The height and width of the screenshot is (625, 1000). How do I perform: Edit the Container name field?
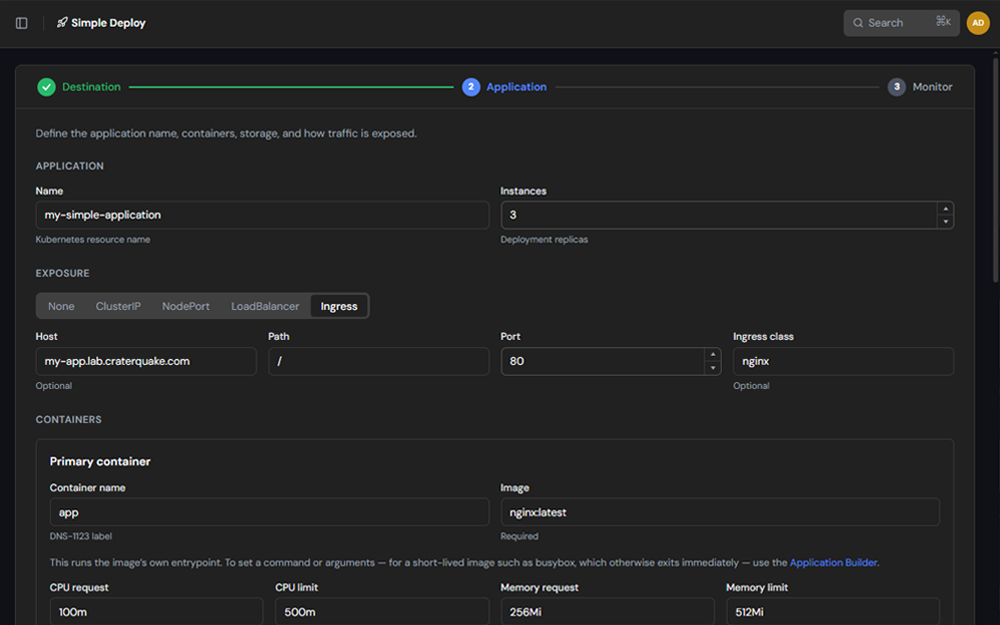[269, 512]
